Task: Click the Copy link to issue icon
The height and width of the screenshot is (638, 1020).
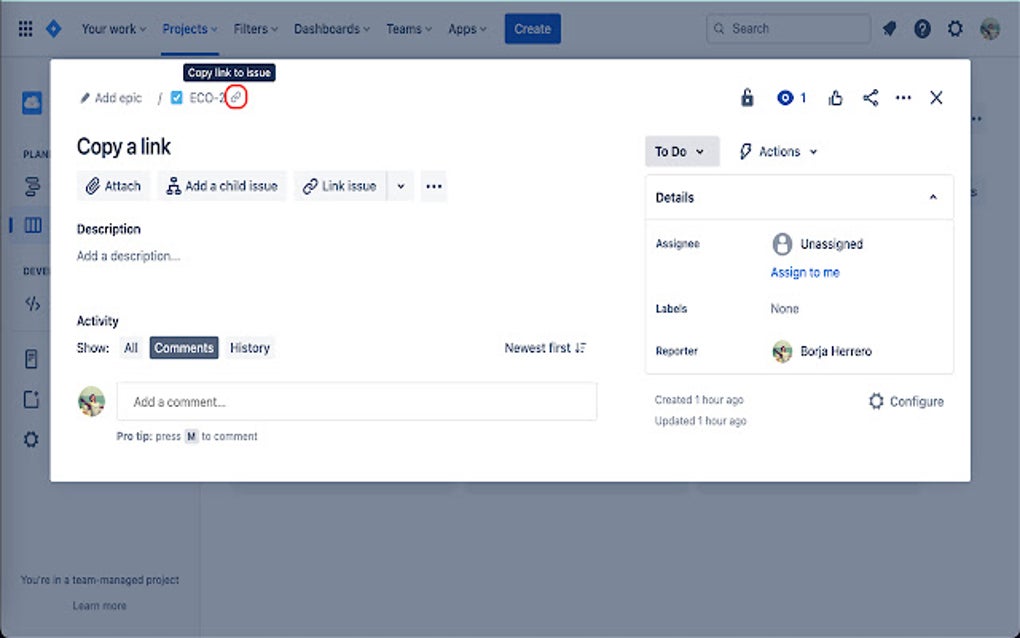Action: (x=236, y=97)
